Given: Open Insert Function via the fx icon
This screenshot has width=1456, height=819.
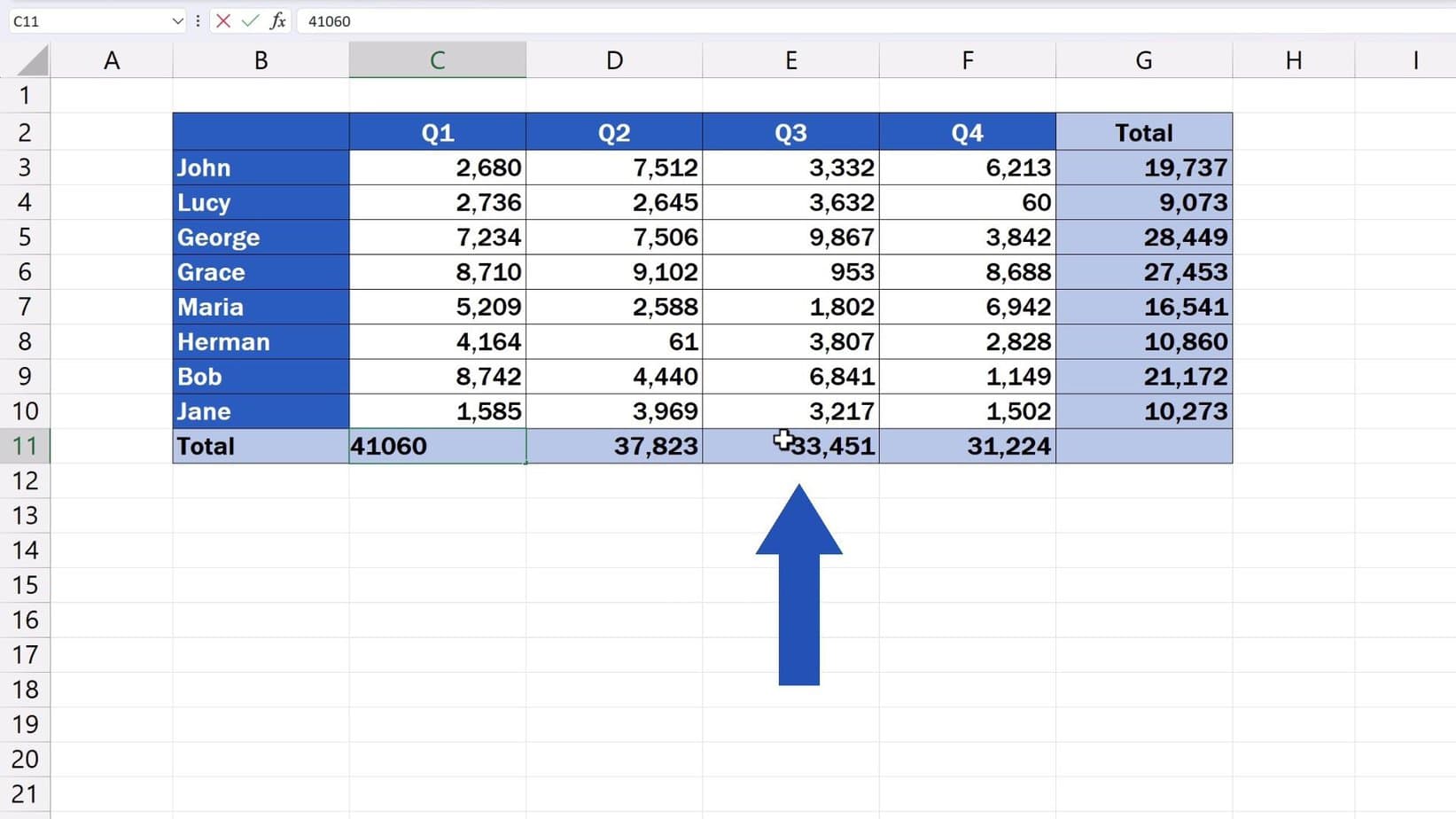Looking at the screenshot, I should pyautogui.click(x=278, y=21).
